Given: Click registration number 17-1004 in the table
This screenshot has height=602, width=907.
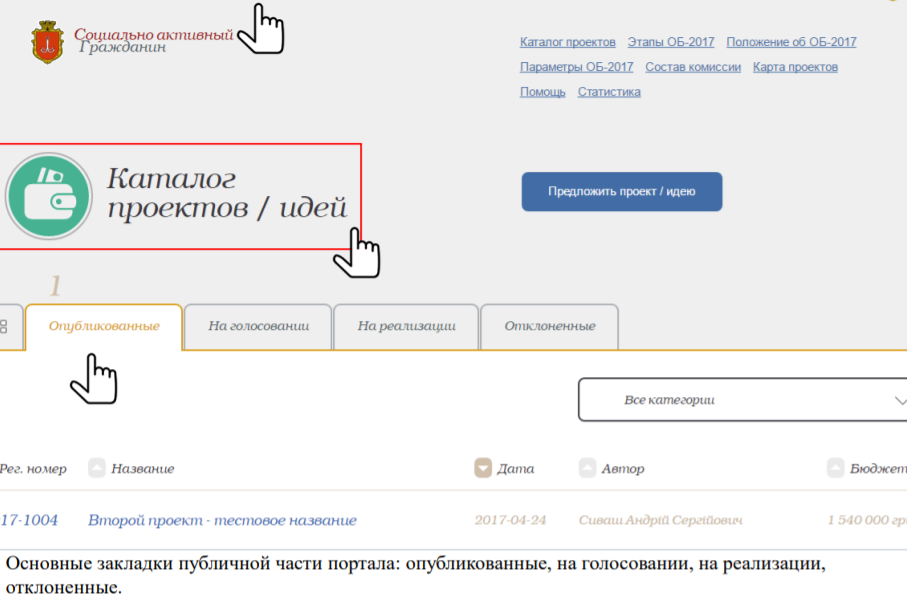Looking at the screenshot, I should [x=30, y=519].
